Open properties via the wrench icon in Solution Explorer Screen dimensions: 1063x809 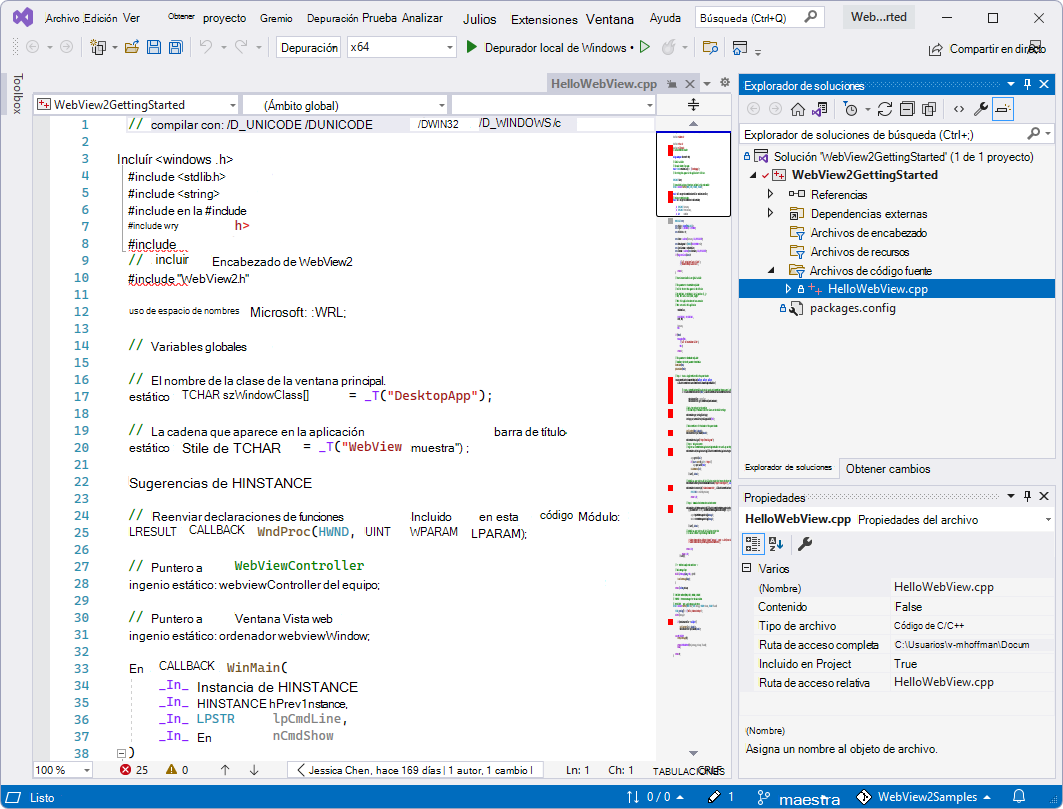pos(980,109)
